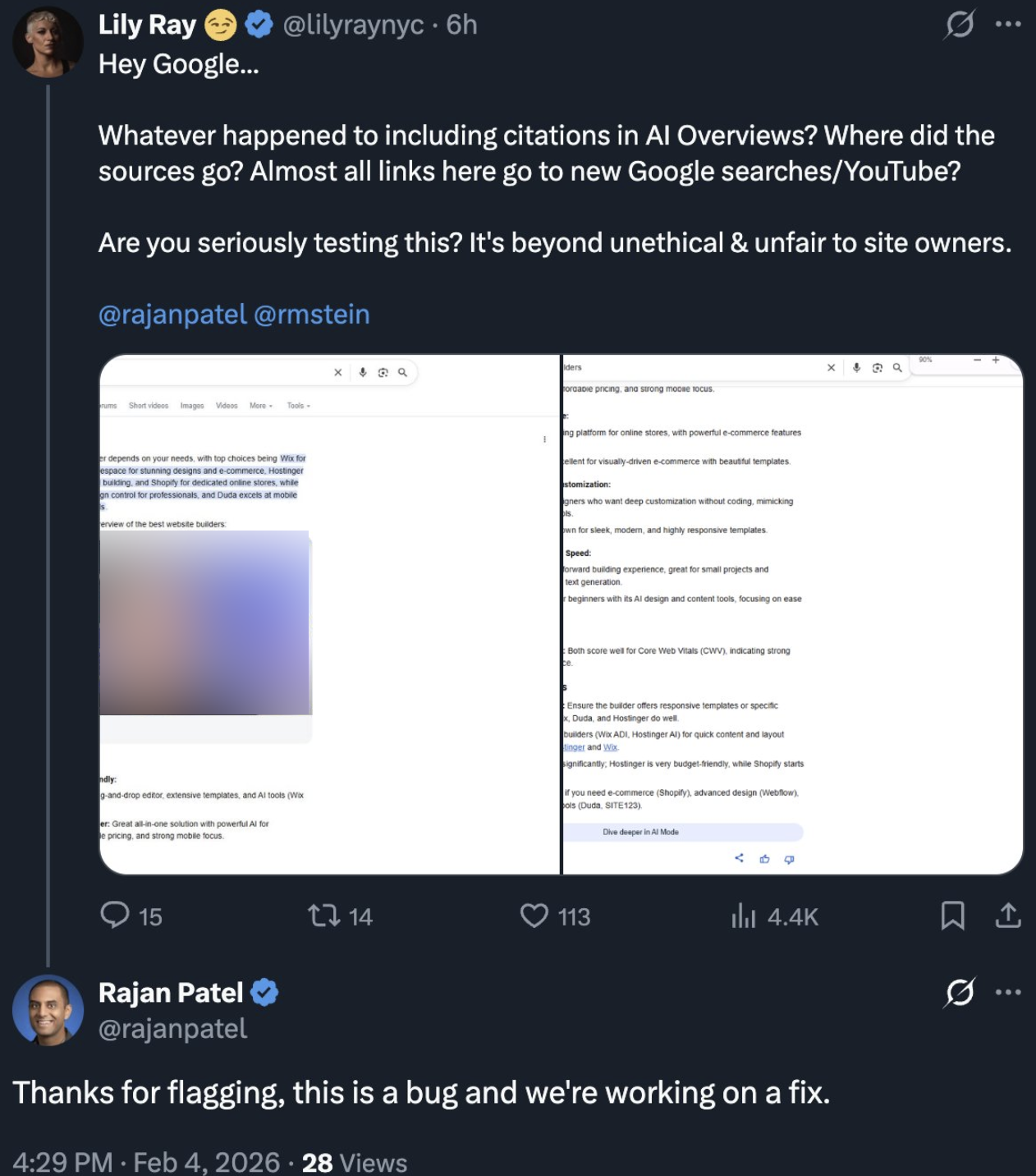Open the three-dot menu on the tweet
The height and width of the screenshot is (1176, 1036).
[1006, 25]
